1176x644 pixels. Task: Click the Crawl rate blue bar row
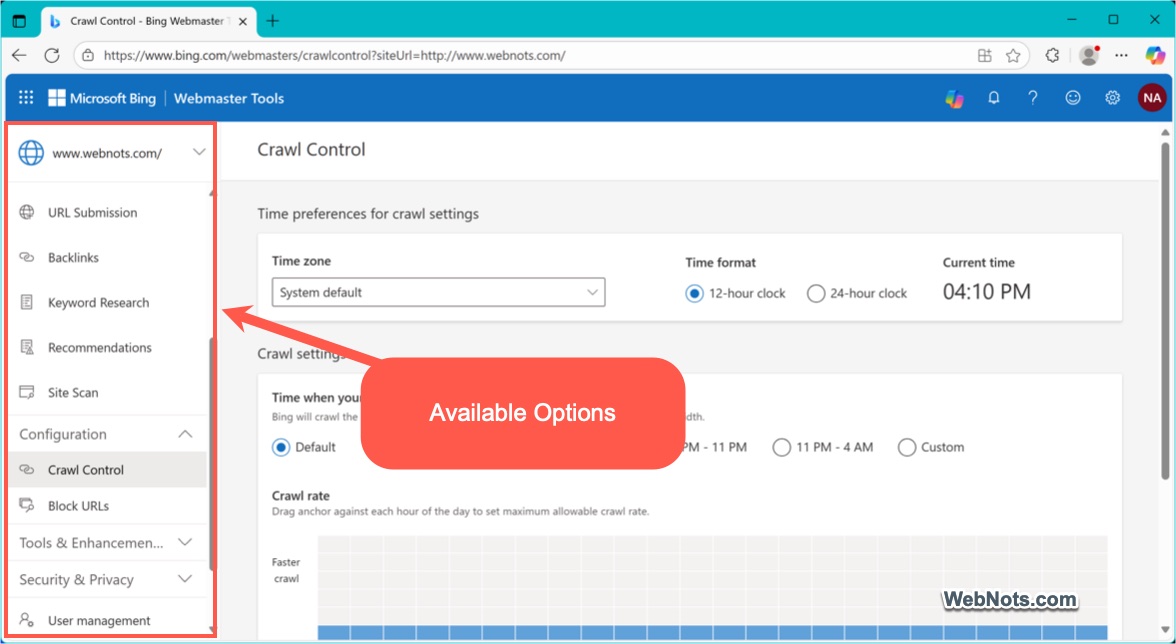(x=712, y=633)
